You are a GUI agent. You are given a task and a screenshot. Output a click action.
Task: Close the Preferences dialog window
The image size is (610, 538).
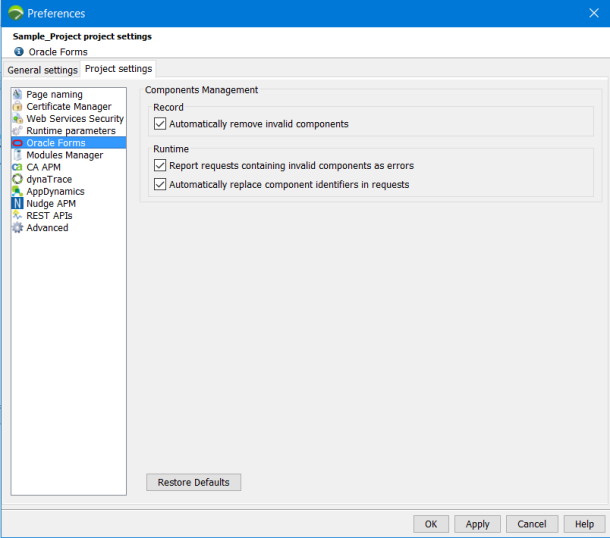tap(593, 13)
